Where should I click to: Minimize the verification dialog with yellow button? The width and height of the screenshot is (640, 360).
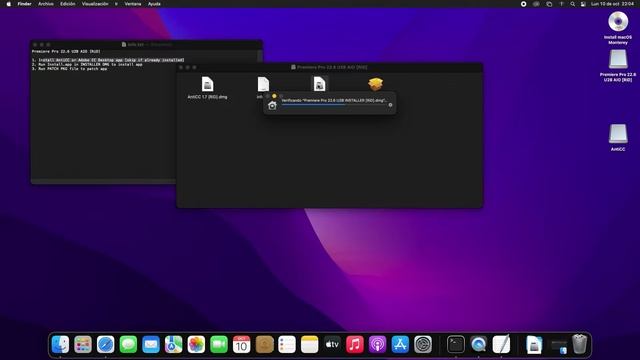coord(274,96)
